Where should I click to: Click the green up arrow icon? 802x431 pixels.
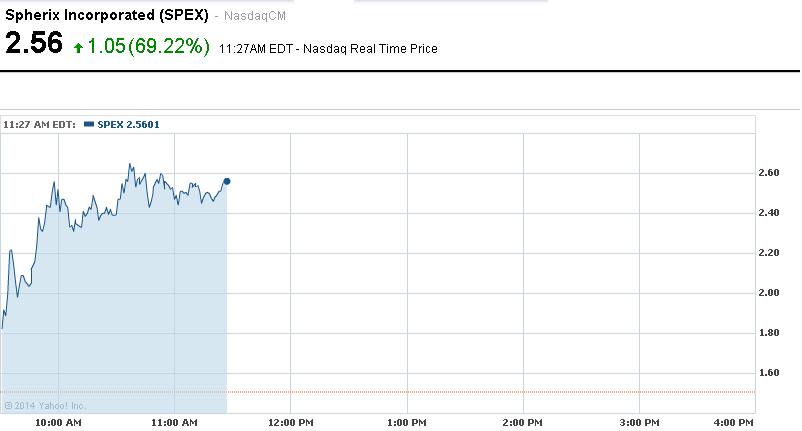tap(79, 47)
